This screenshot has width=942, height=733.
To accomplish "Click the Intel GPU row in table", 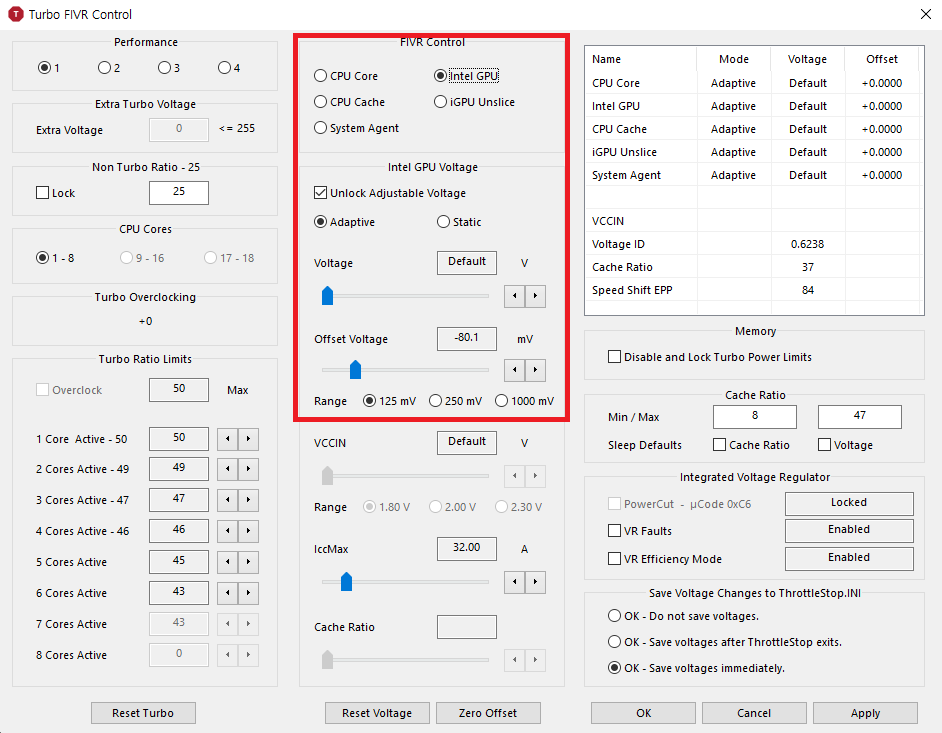I will pyautogui.click(x=754, y=106).
